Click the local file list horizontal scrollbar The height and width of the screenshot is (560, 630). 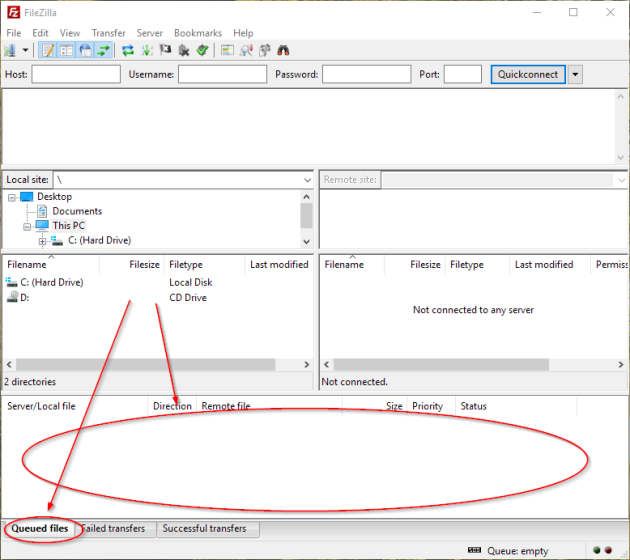click(150, 365)
